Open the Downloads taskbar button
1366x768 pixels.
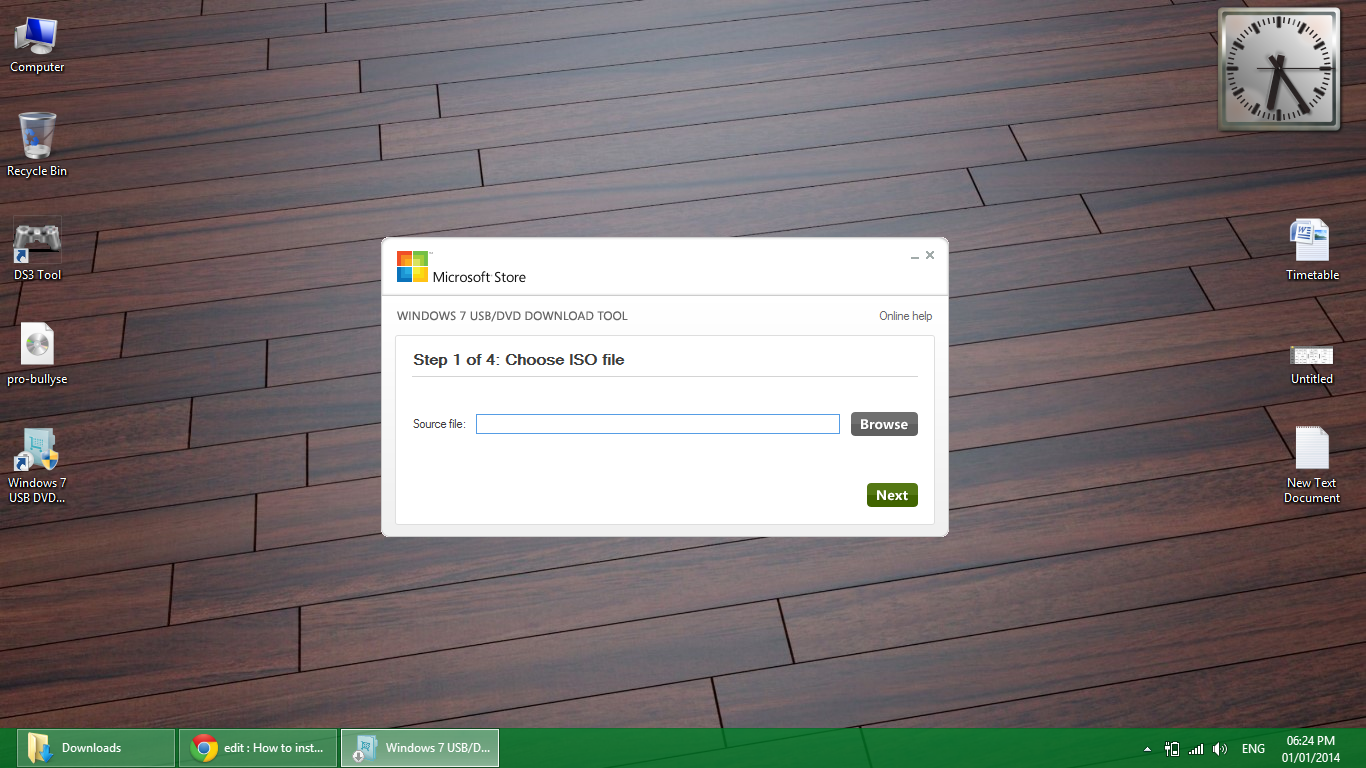coord(96,748)
